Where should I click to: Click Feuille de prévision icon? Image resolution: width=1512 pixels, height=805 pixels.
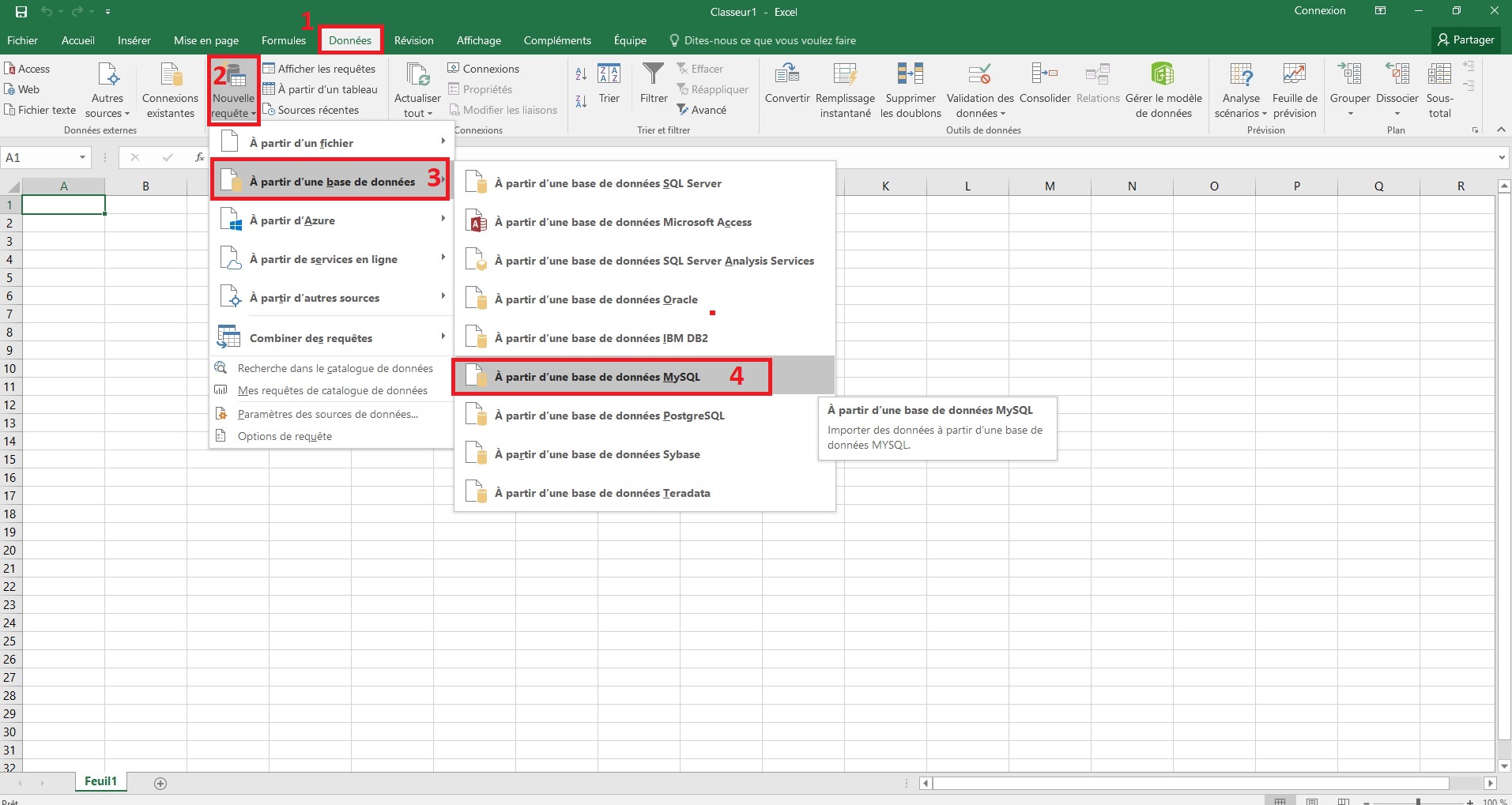pyautogui.click(x=1295, y=74)
